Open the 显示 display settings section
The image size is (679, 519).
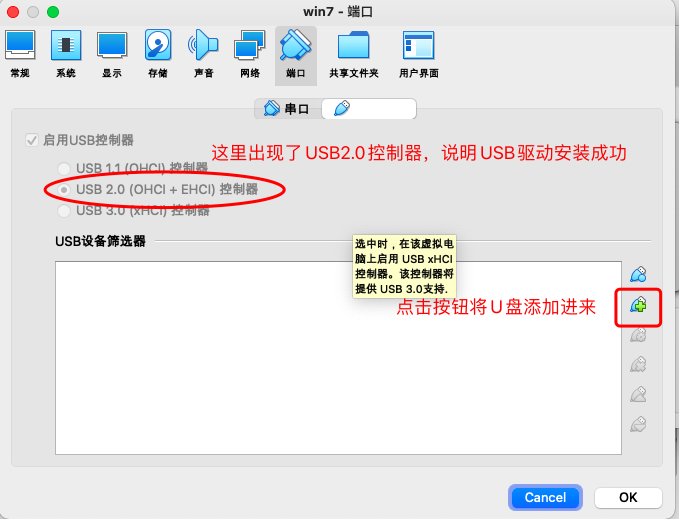pos(112,55)
